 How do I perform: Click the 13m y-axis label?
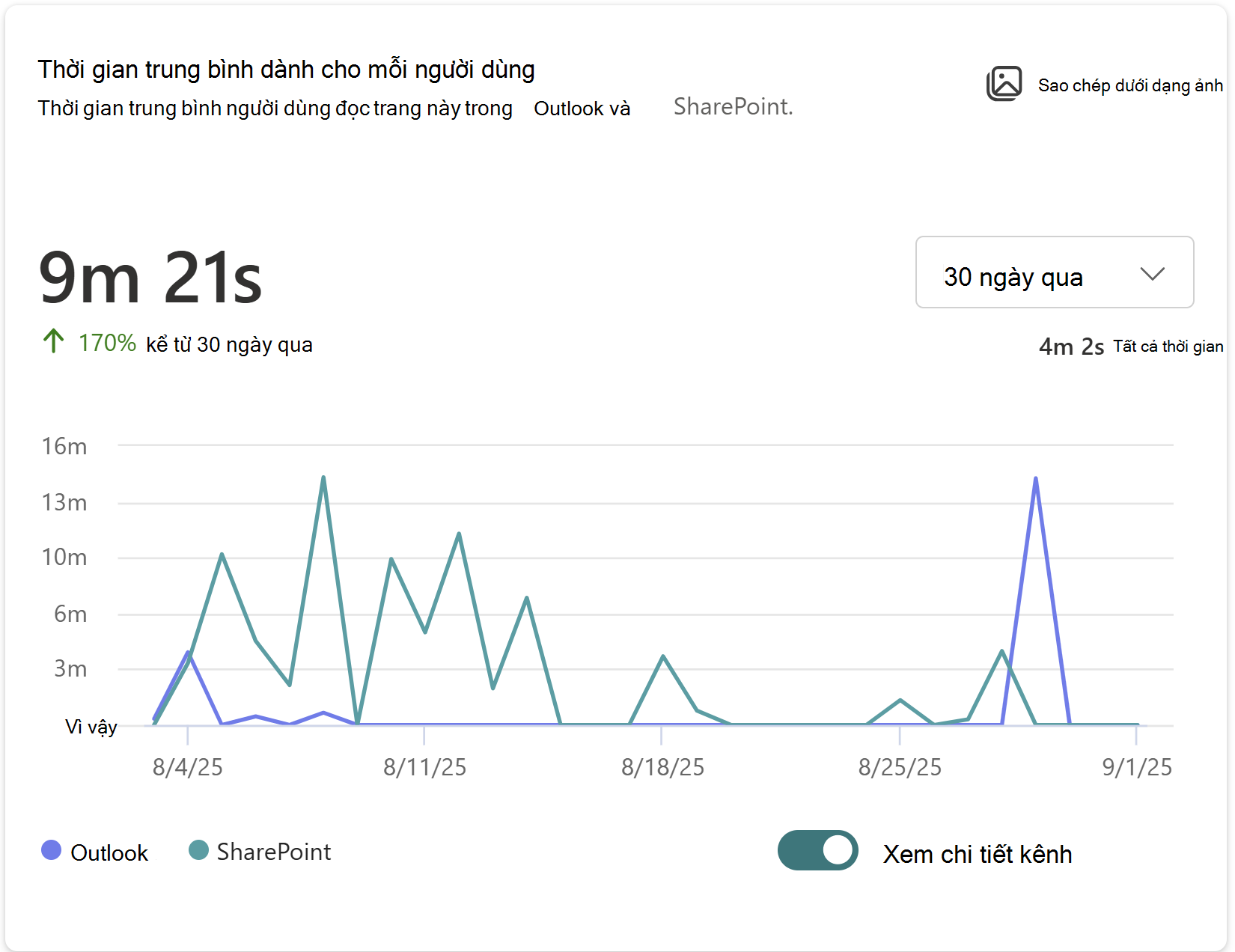pos(64,502)
